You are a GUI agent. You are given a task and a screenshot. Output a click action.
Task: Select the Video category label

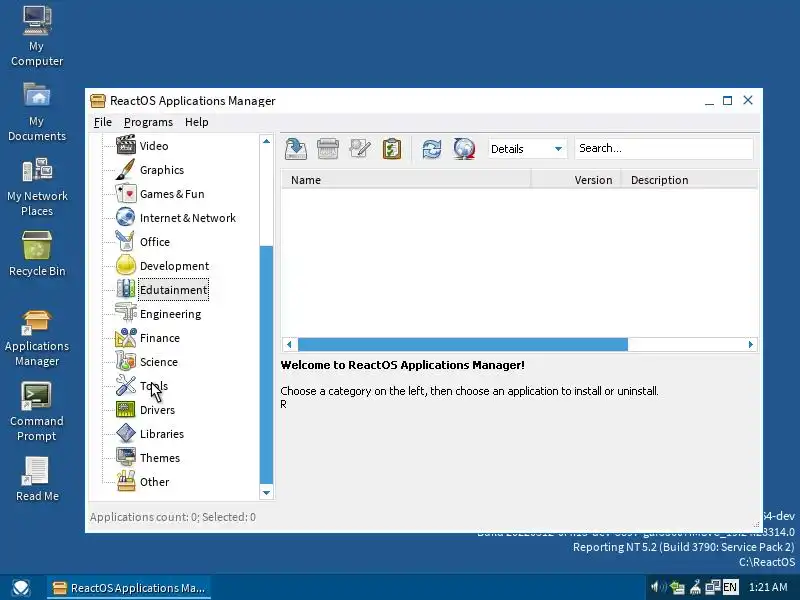pyautogui.click(x=154, y=146)
